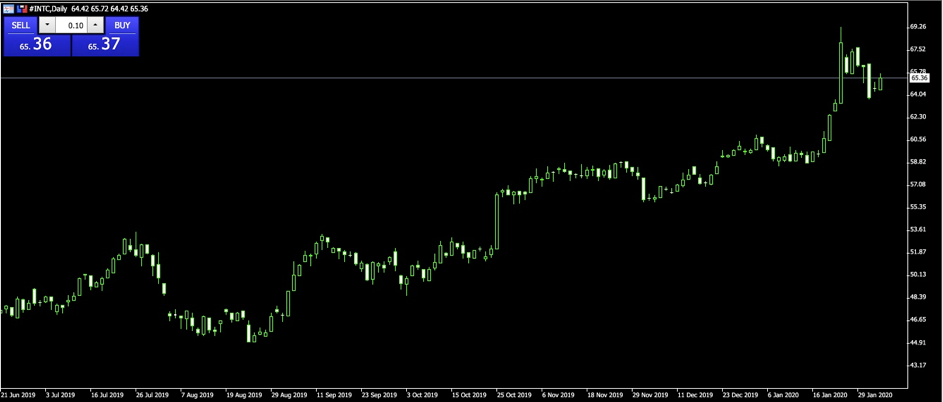Click the #INTC,Daily chart title text
Viewport: 943px width, 402px height.
[x=48, y=9]
